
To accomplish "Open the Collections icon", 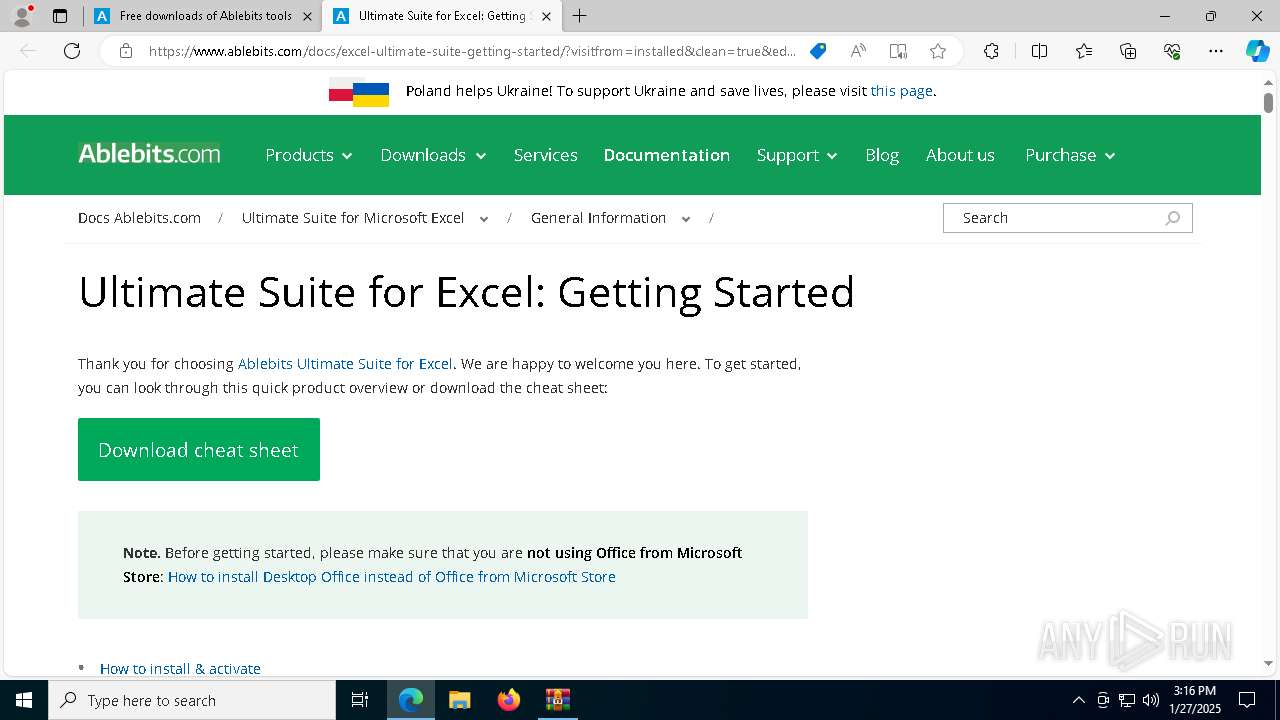I will coord(1128,51).
